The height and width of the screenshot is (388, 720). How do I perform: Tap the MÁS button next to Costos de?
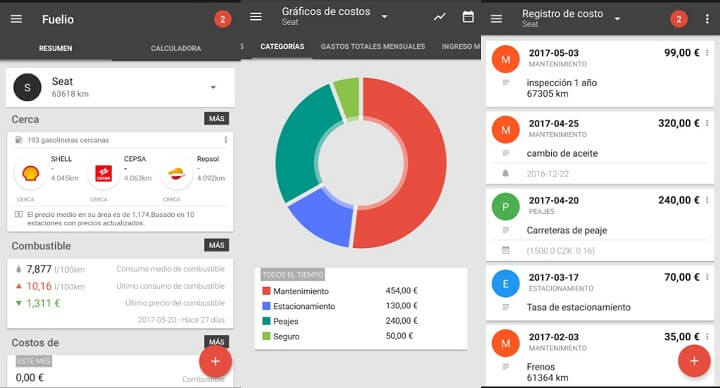(216, 342)
